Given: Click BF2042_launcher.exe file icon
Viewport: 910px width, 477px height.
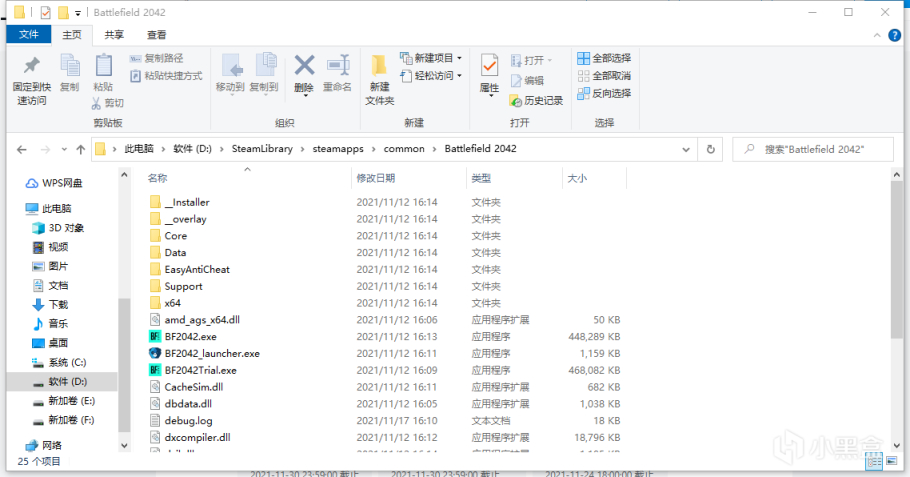Looking at the screenshot, I should [155, 353].
